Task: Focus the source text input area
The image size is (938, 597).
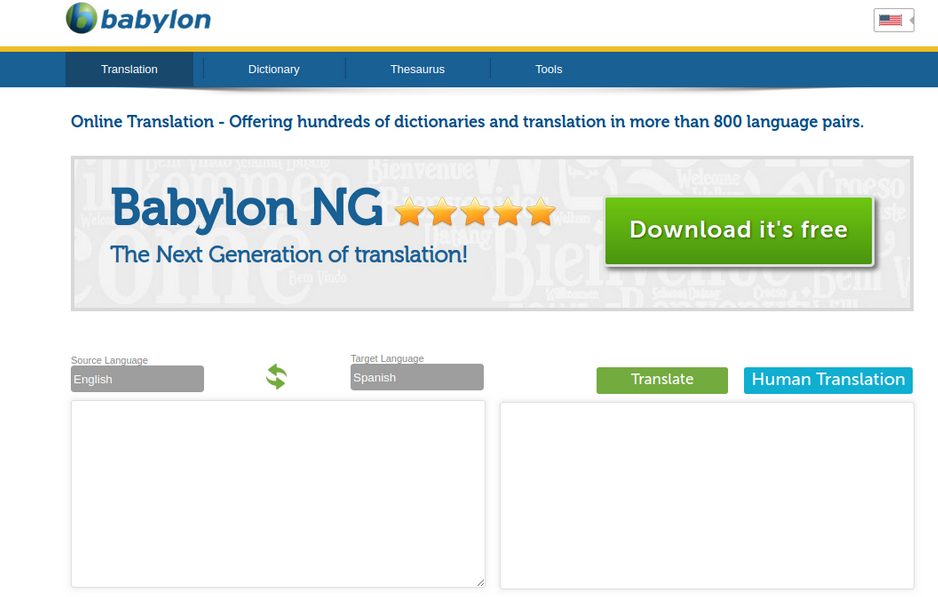Action: pos(278,494)
